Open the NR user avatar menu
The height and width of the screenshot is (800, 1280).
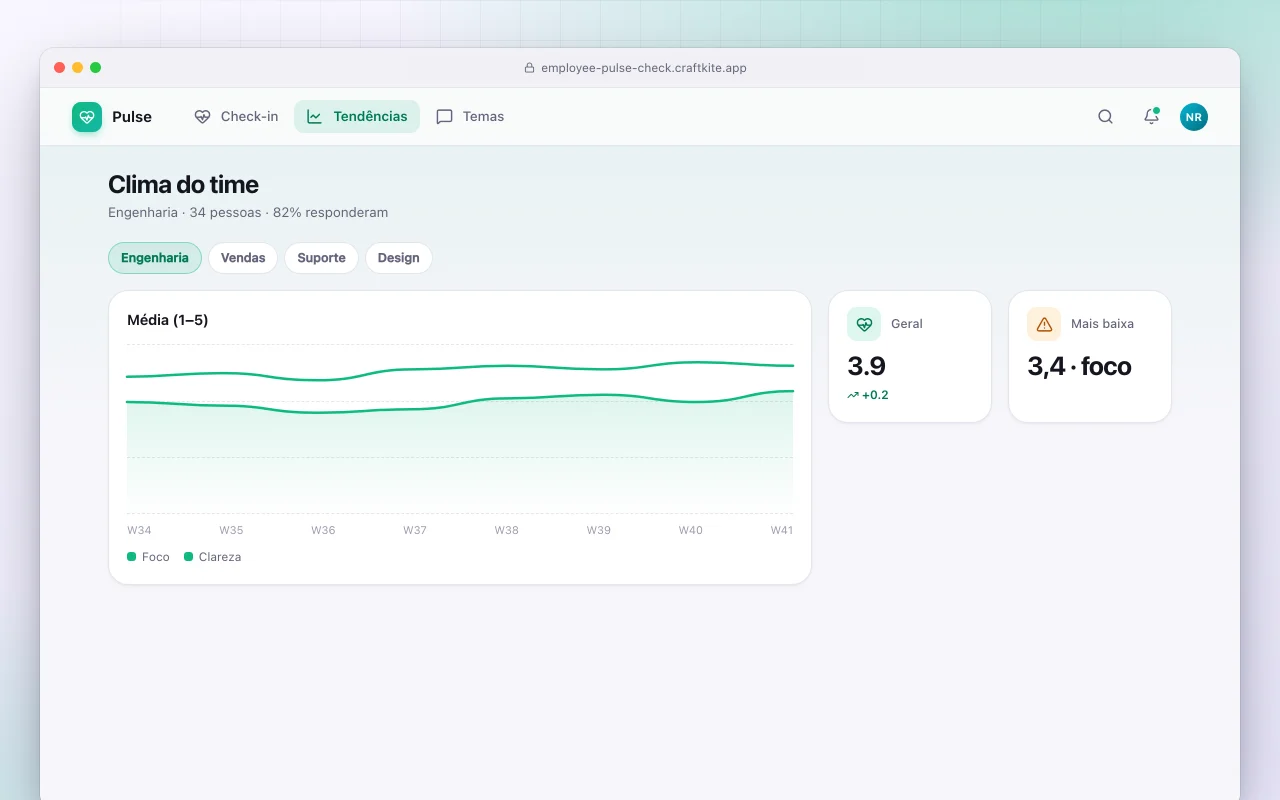[1194, 117]
